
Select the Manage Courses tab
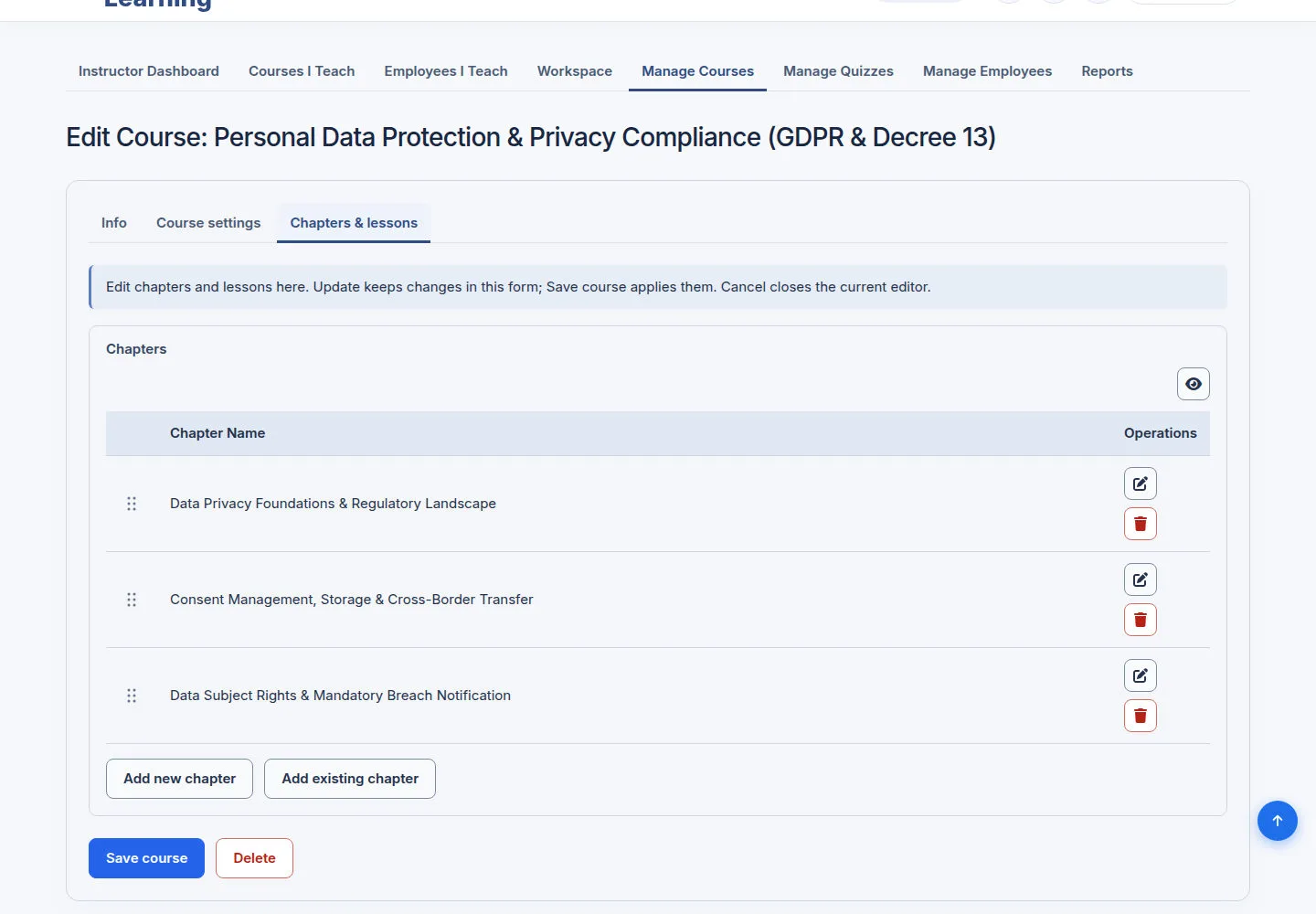[698, 71]
